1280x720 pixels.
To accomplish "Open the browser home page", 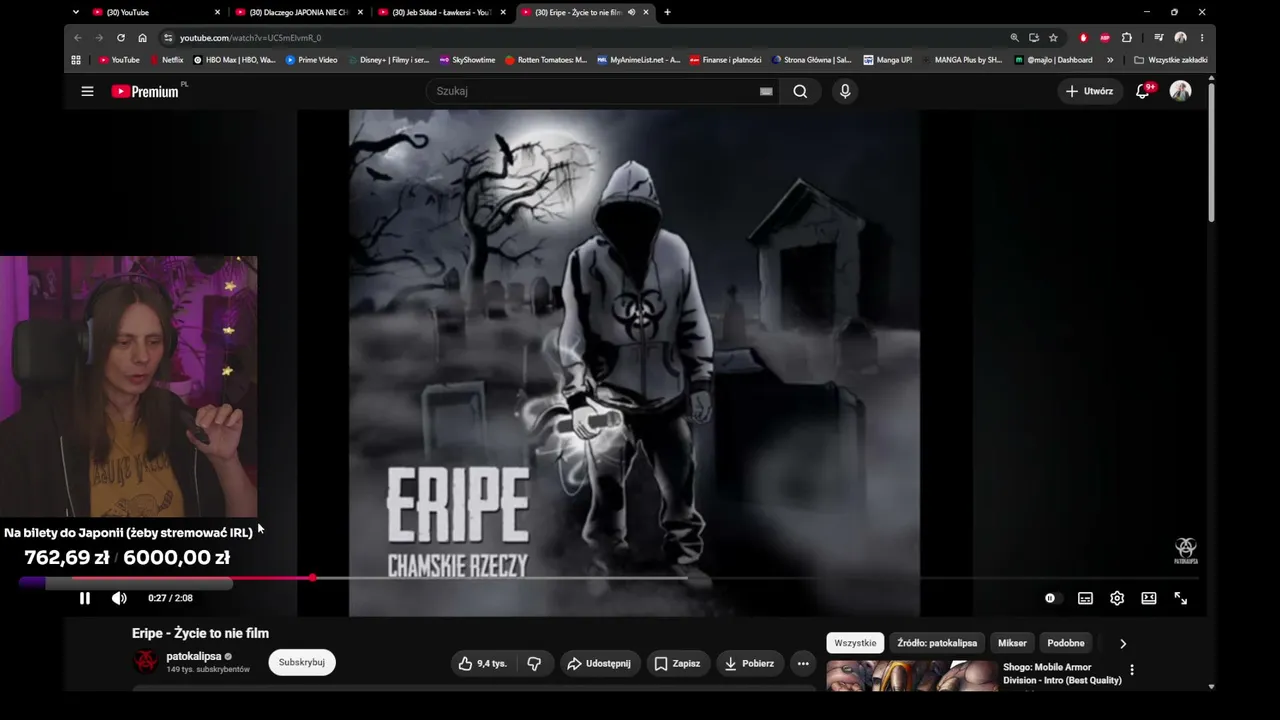I will [x=143, y=38].
